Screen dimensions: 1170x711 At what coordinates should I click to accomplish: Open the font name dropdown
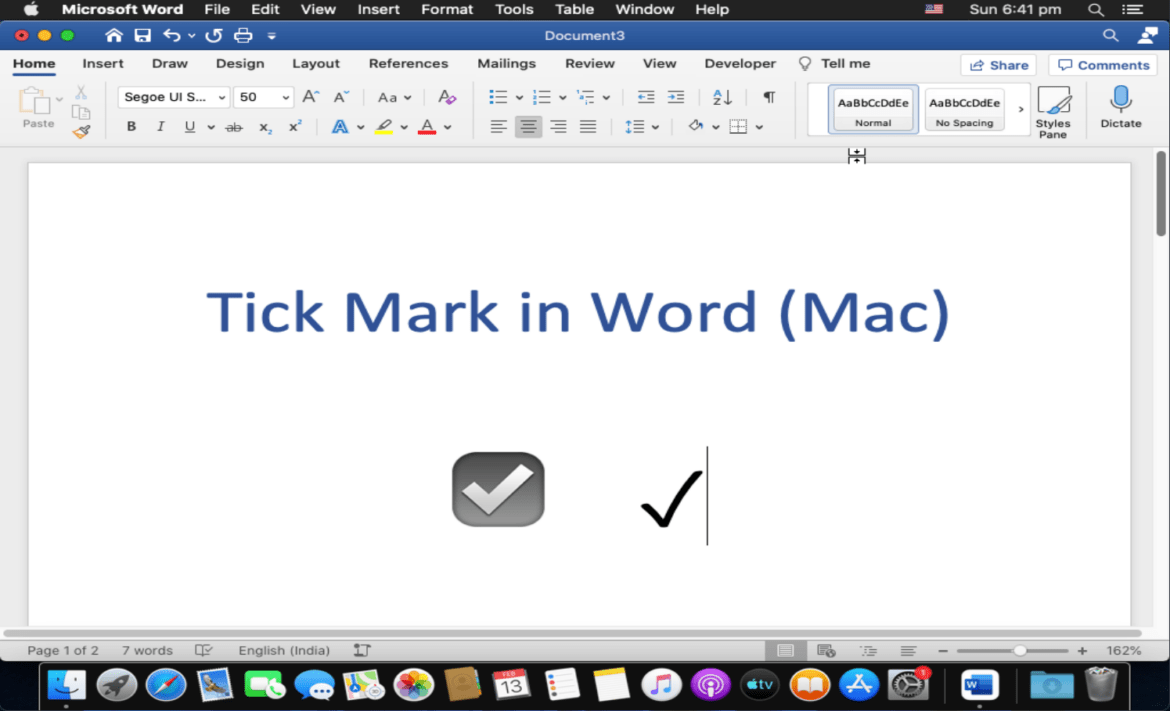174,97
